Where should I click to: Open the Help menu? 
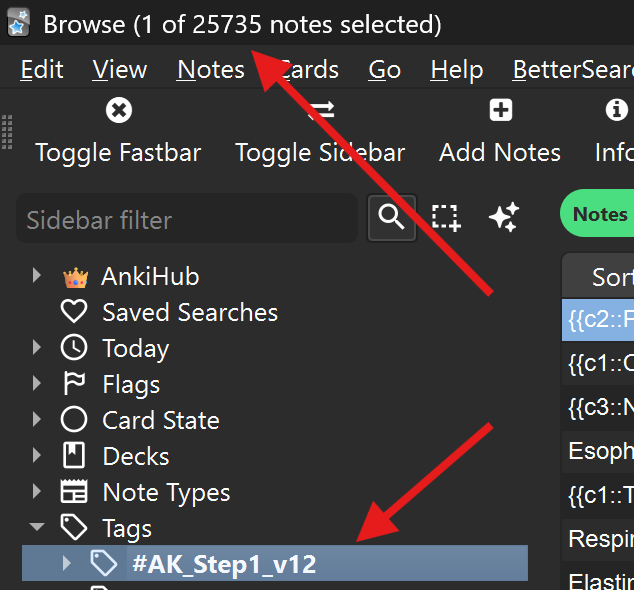(456, 70)
